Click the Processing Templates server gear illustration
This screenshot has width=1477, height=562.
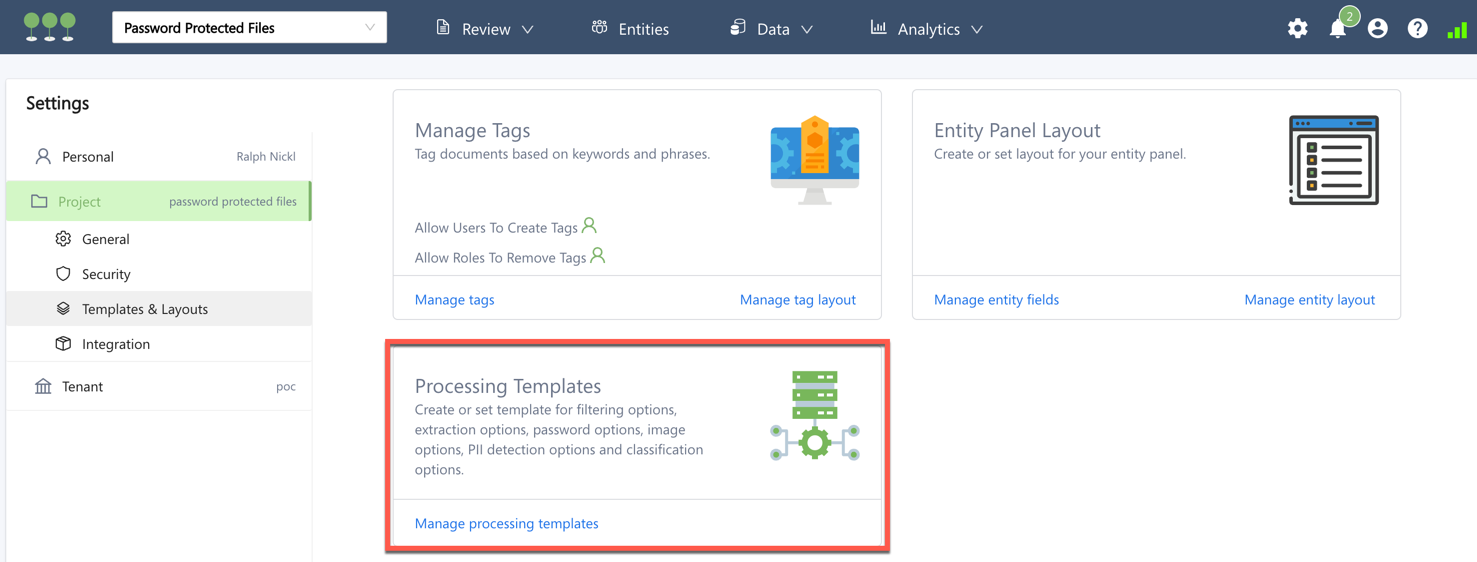(x=814, y=416)
